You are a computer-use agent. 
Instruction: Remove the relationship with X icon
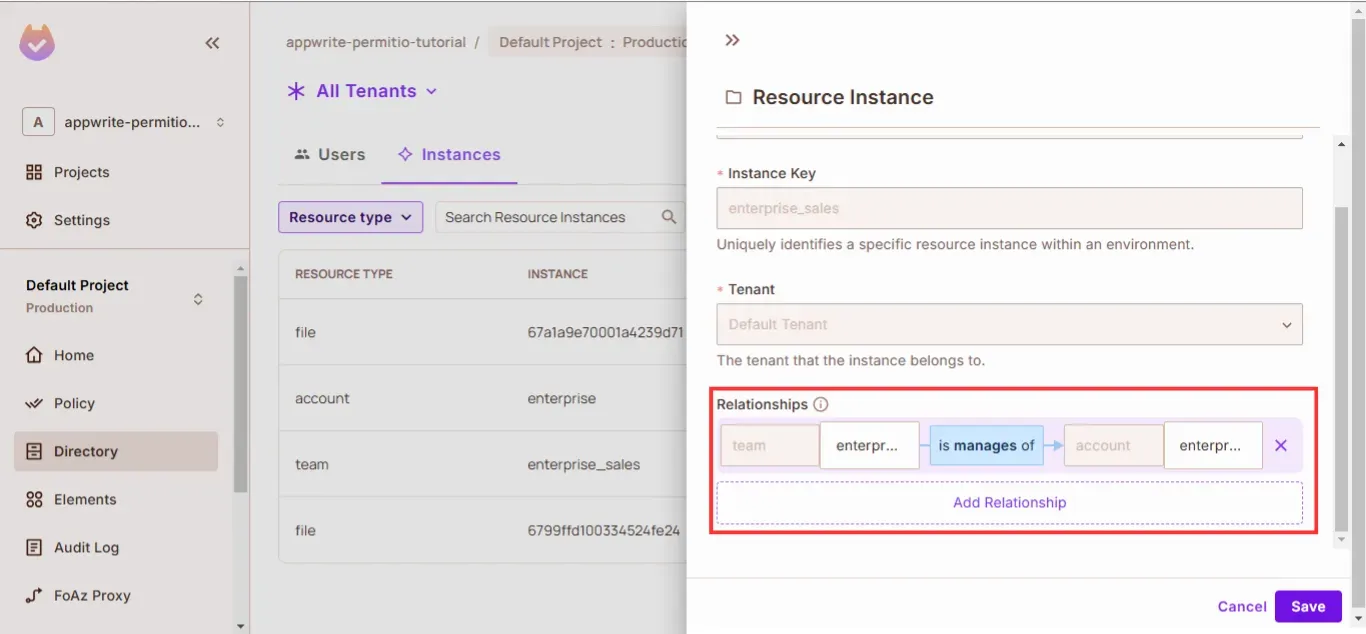coord(1281,446)
